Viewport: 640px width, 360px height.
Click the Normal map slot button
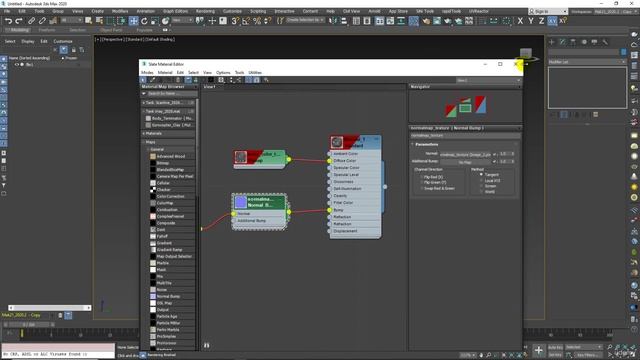click(x=465, y=155)
